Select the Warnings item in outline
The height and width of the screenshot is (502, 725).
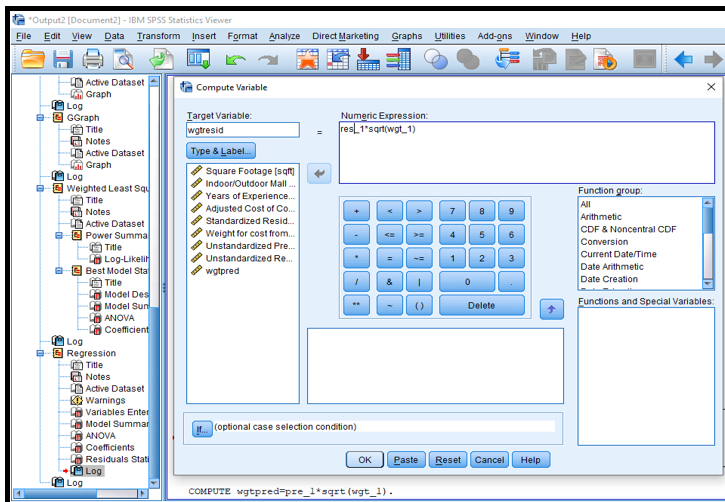click(105, 400)
